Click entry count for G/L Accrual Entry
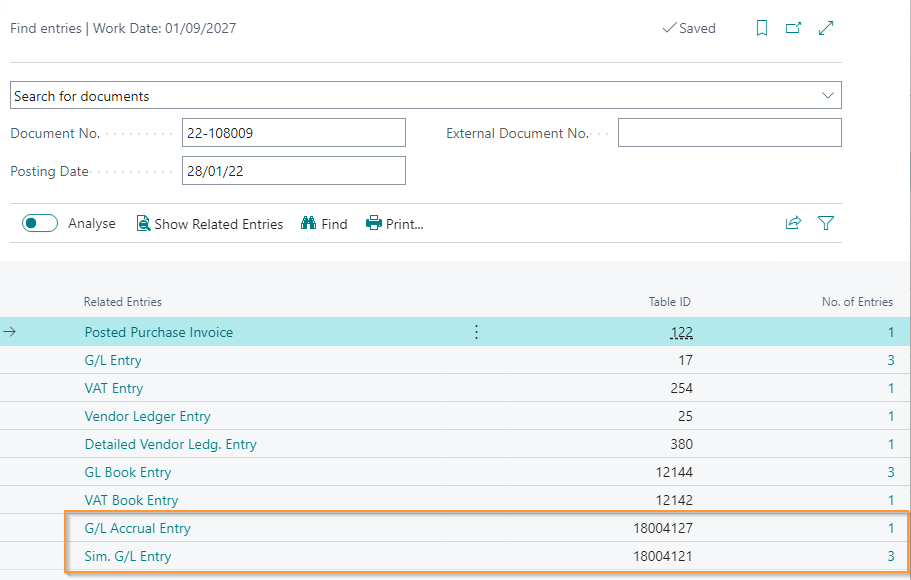The height and width of the screenshot is (580, 911). [891, 528]
